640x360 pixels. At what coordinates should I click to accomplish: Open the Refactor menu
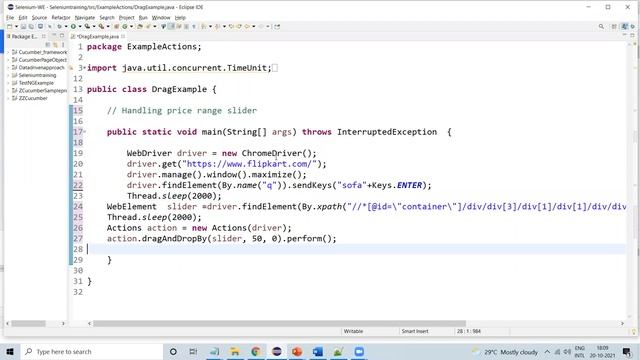(61, 18)
